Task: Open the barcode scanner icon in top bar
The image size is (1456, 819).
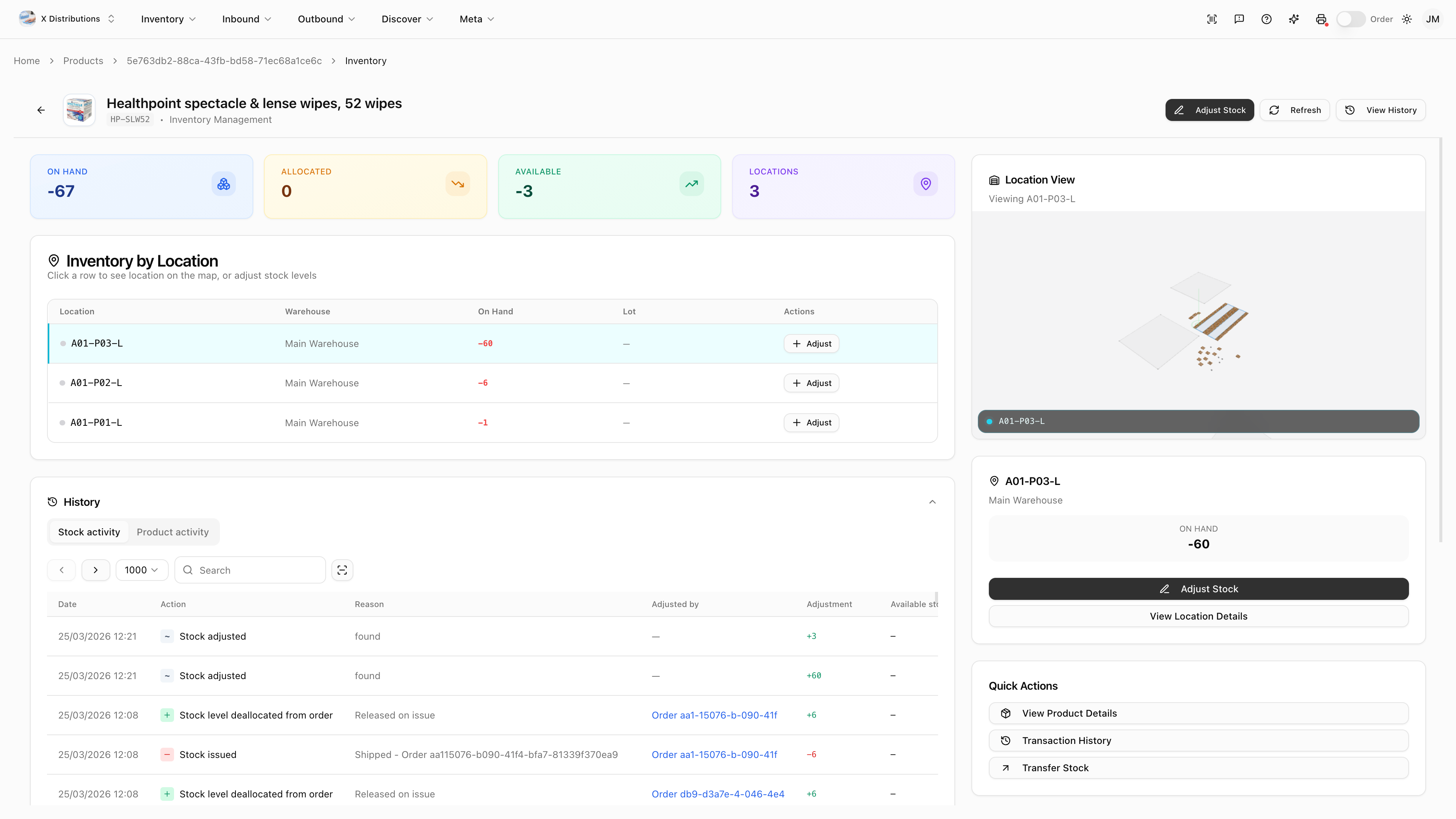Action: [1212, 19]
